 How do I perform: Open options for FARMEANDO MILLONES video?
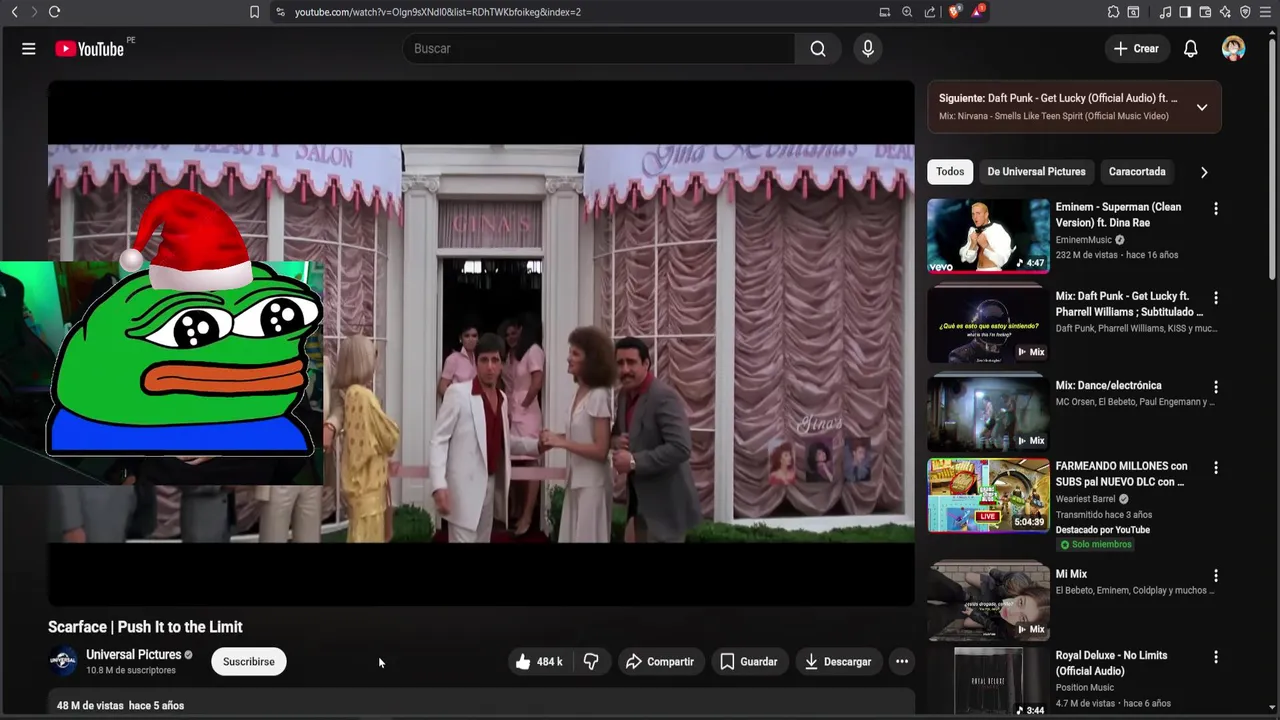pos(1216,468)
